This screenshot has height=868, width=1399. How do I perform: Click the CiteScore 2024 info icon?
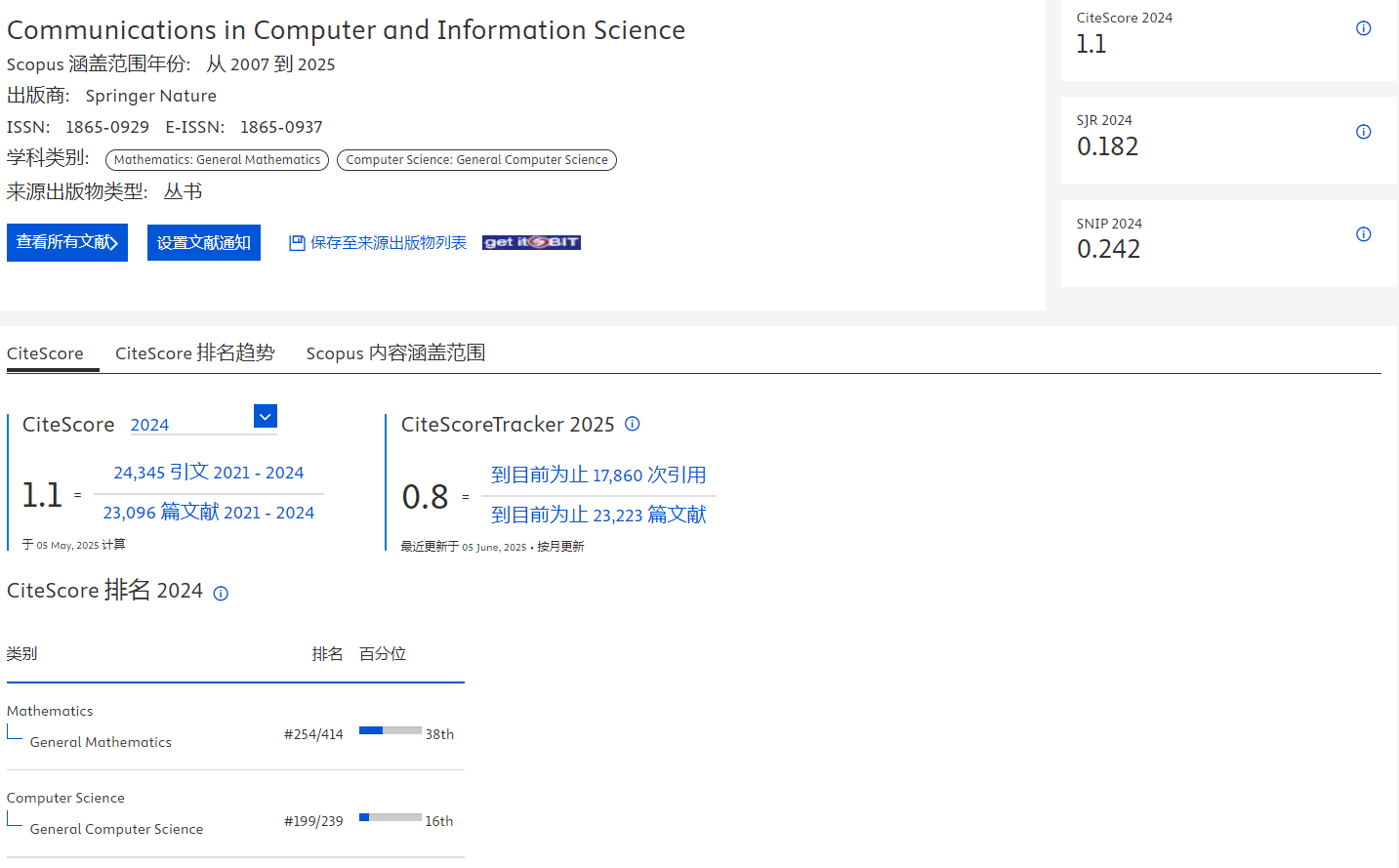click(x=1363, y=28)
